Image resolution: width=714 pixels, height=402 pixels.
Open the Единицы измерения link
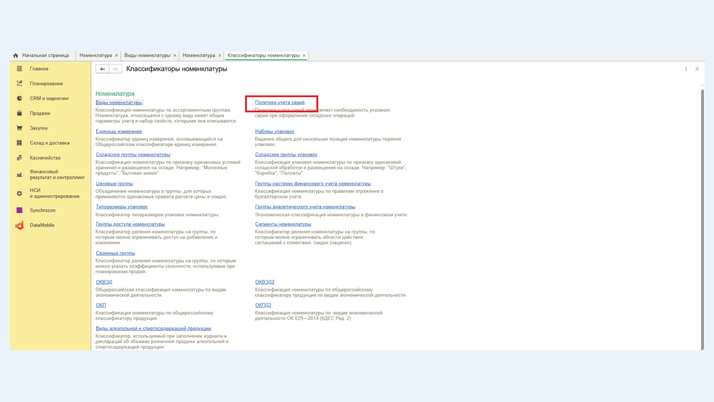118,131
